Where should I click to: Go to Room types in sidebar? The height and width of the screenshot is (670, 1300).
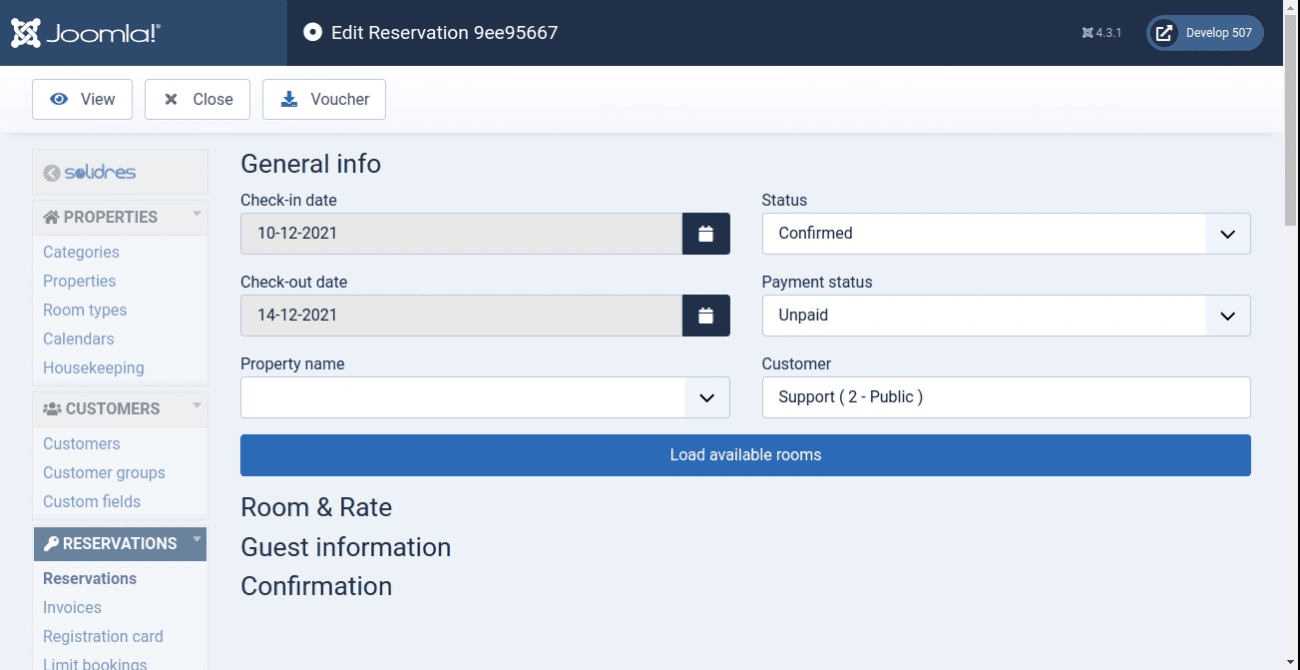click(x=85, y=310)
